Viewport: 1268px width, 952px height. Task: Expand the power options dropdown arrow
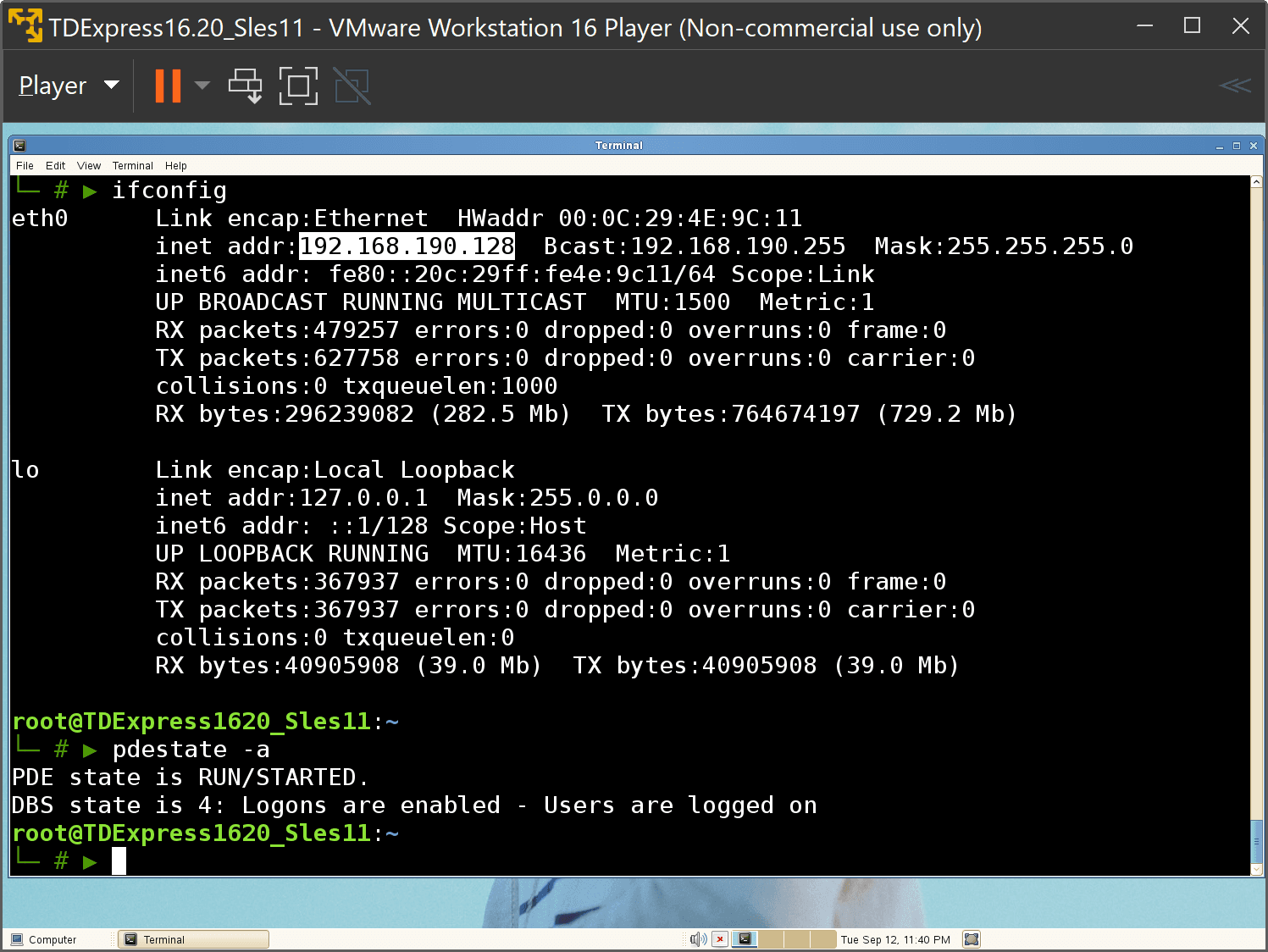202,85
